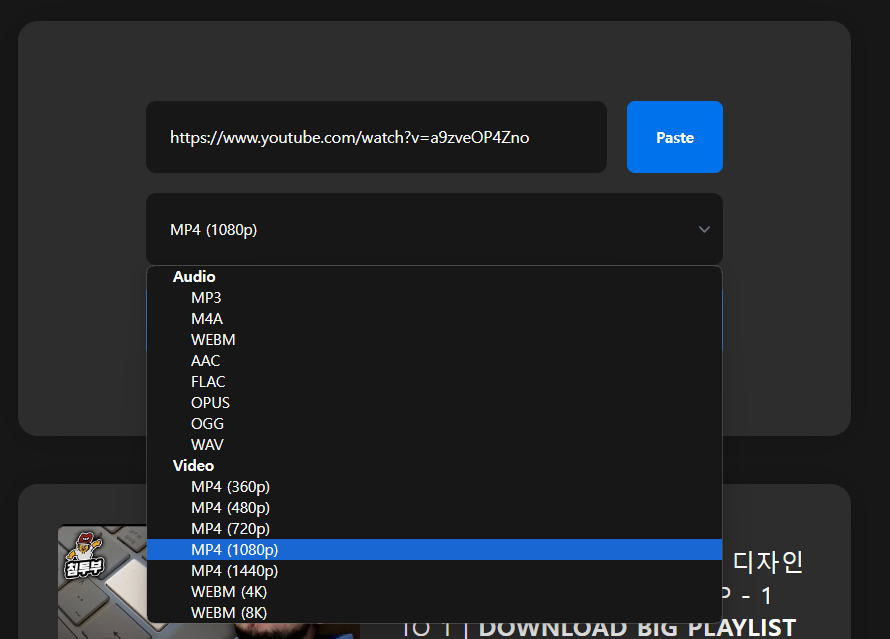Click the chevron arrow on the format selector

pos(704,229)
